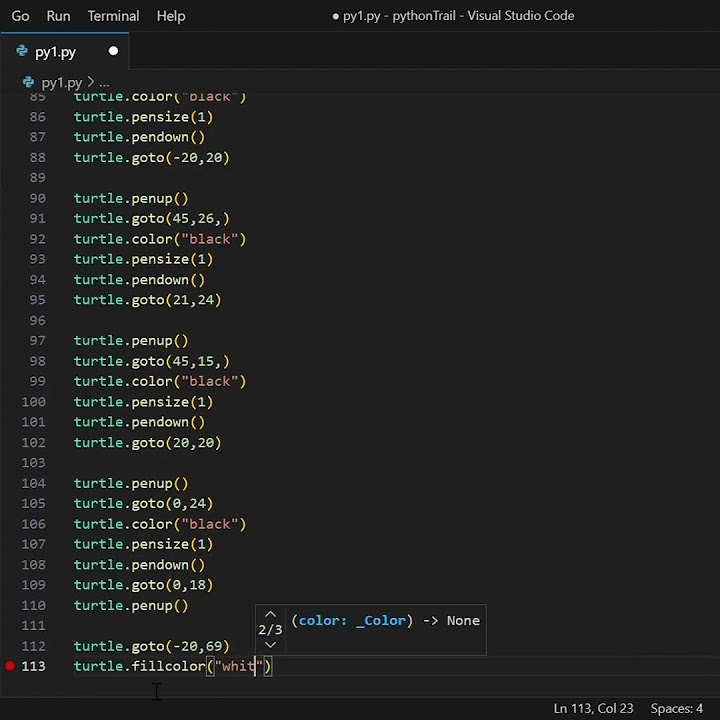Show previous signature in the hint popup
The image size is (720, 720).
[270, 614]
